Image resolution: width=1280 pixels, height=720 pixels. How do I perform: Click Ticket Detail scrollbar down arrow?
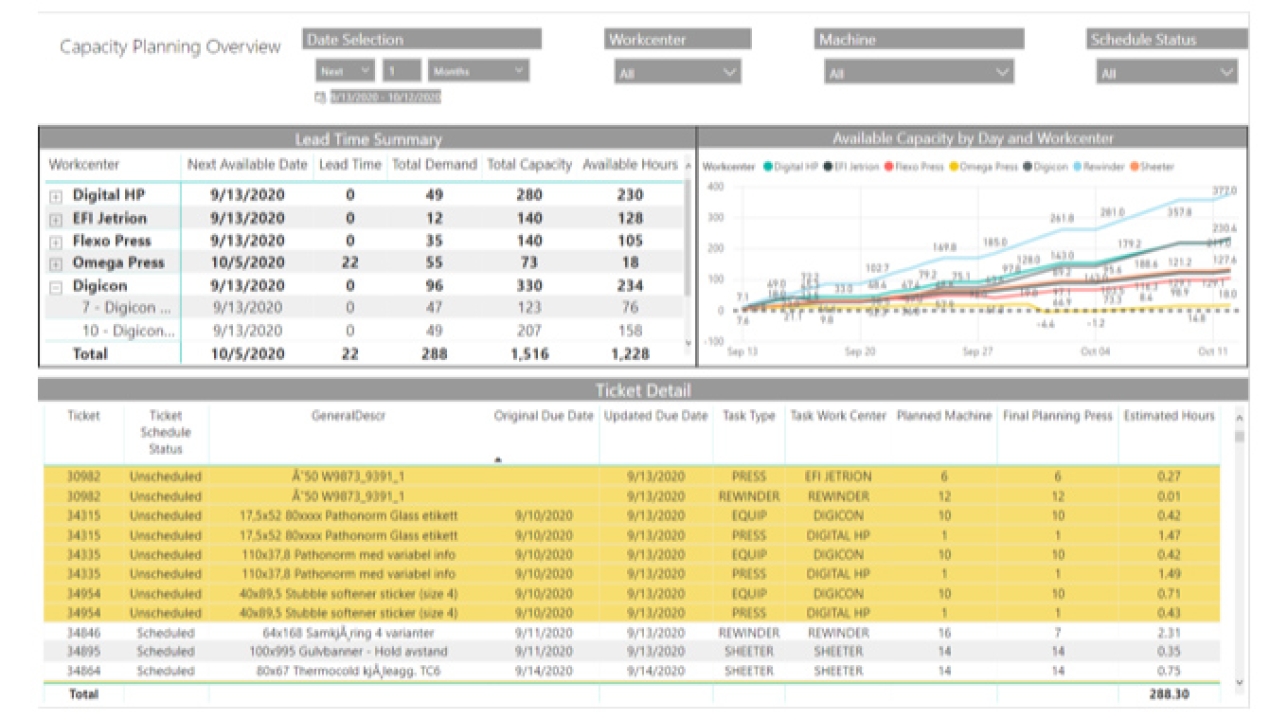[x=1241, y=682]
